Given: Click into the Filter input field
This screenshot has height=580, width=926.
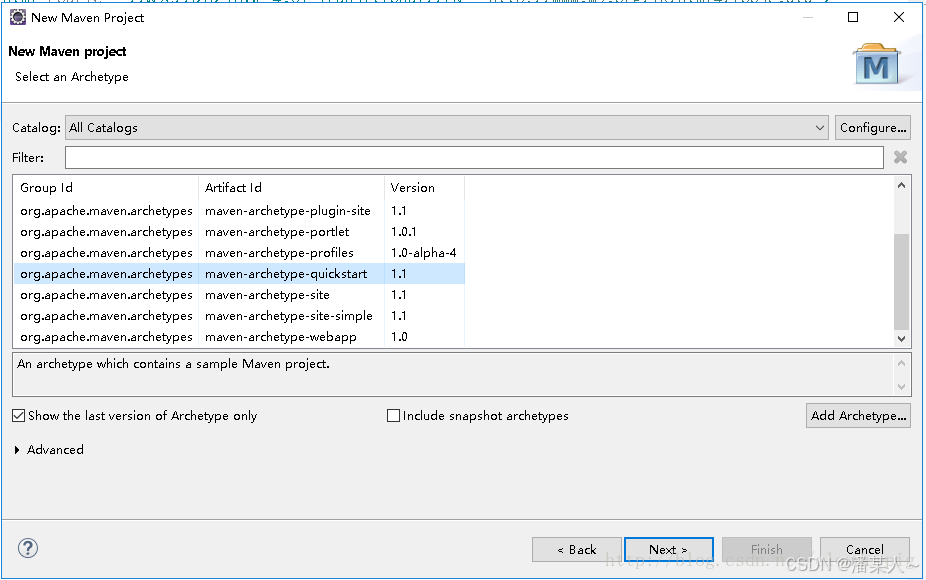Looking at the screenshot, I should coord(474,158).
